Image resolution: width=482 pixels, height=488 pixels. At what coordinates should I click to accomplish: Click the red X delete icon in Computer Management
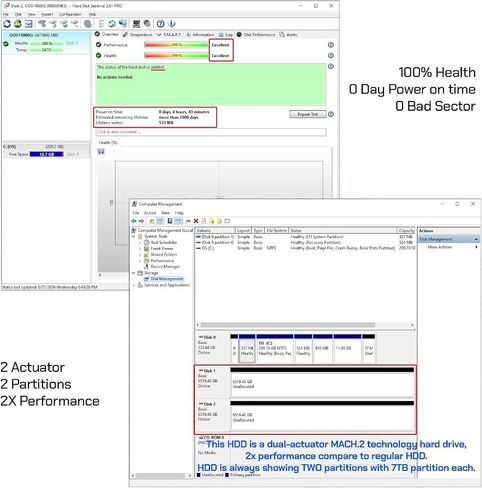[x=196, y=221]
